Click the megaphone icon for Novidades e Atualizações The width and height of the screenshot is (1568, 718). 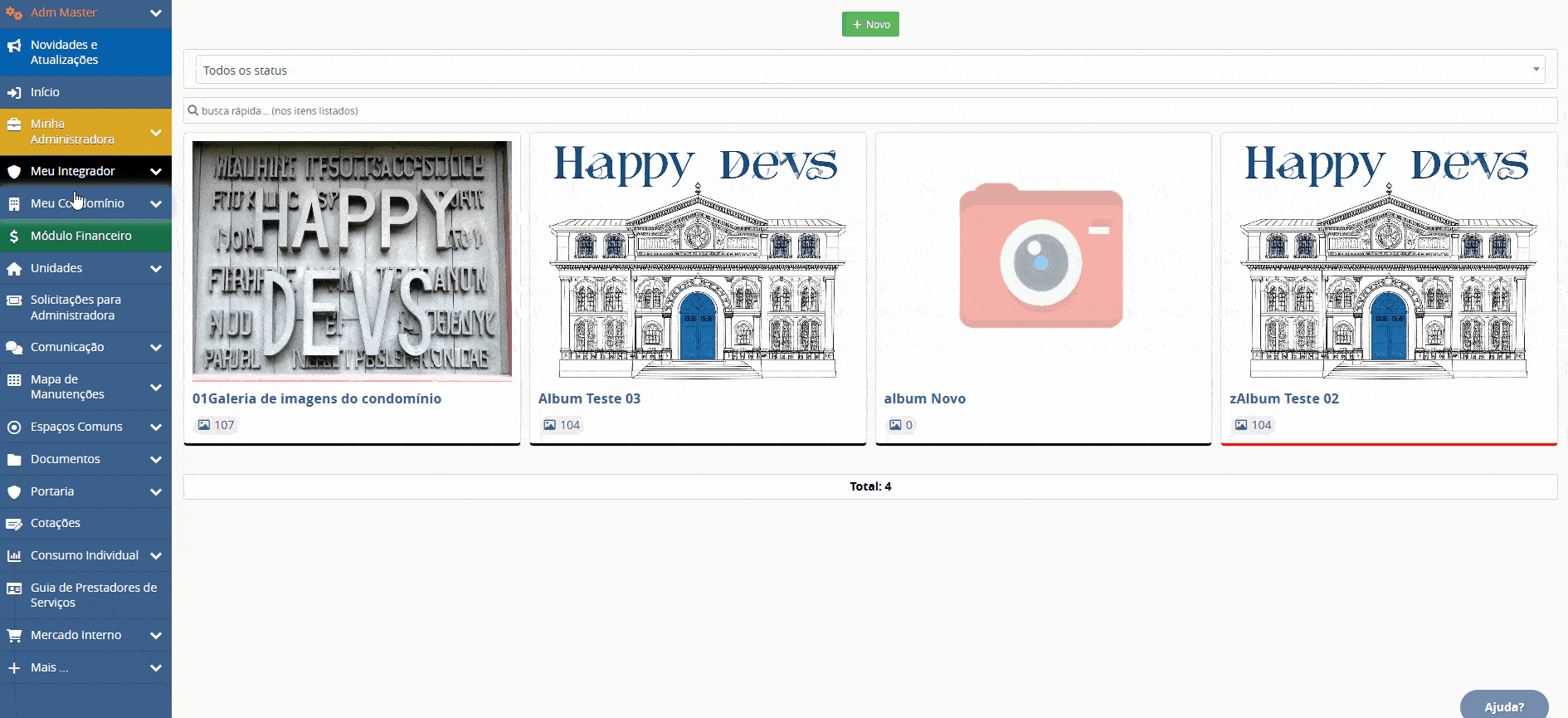14,46
